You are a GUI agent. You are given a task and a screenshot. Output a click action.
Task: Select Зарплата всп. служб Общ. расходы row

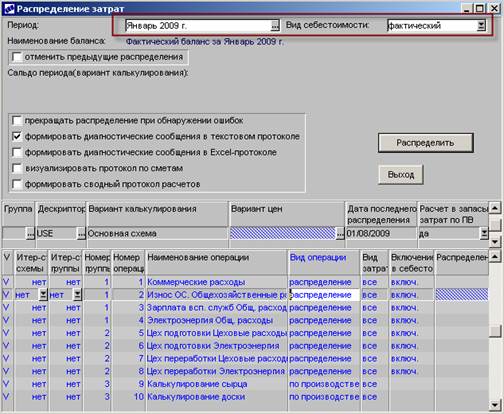point(217,308)
